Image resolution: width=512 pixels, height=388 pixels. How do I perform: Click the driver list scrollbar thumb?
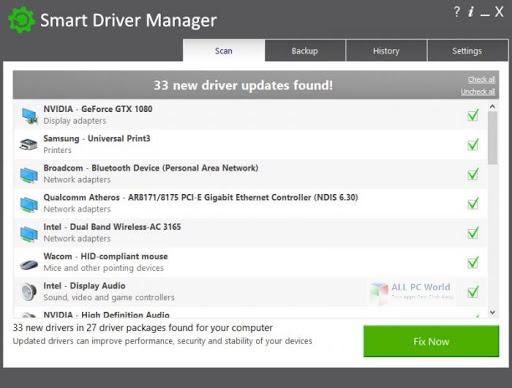(x=492, y=138)
